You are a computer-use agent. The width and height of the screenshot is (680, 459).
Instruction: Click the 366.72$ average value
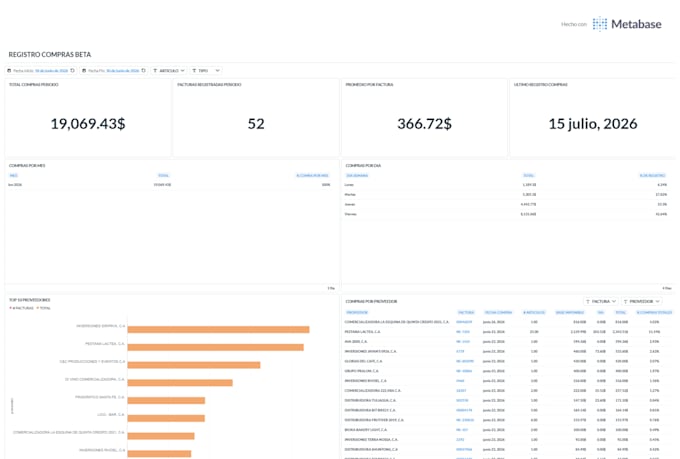(x=425, y=124)
